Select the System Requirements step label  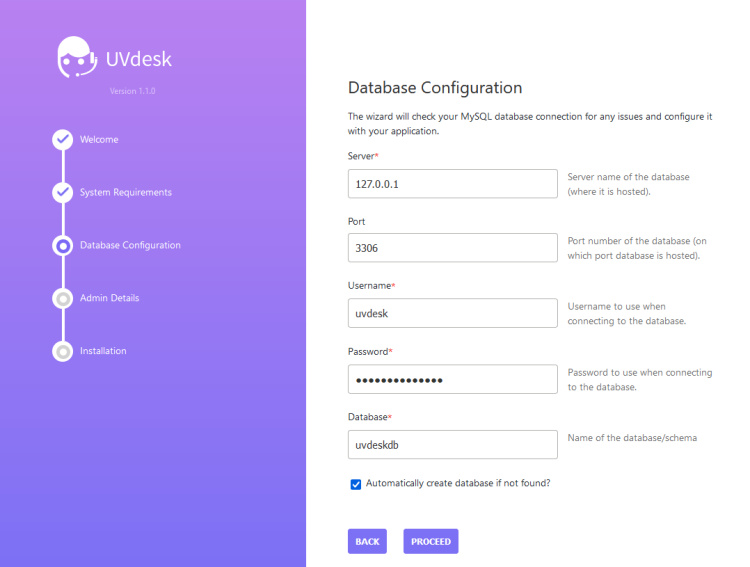126,193
